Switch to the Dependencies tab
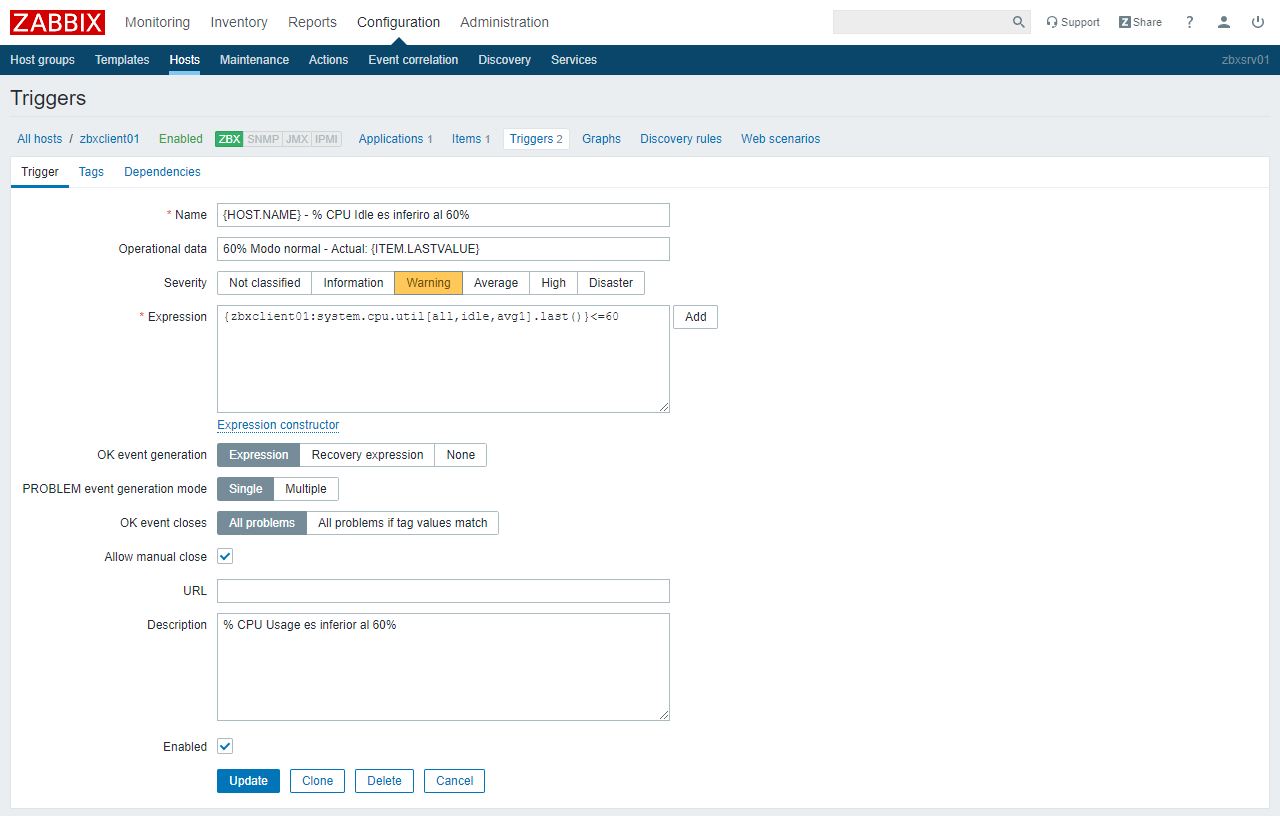1280x816 pixels. (x=162, y=172)
